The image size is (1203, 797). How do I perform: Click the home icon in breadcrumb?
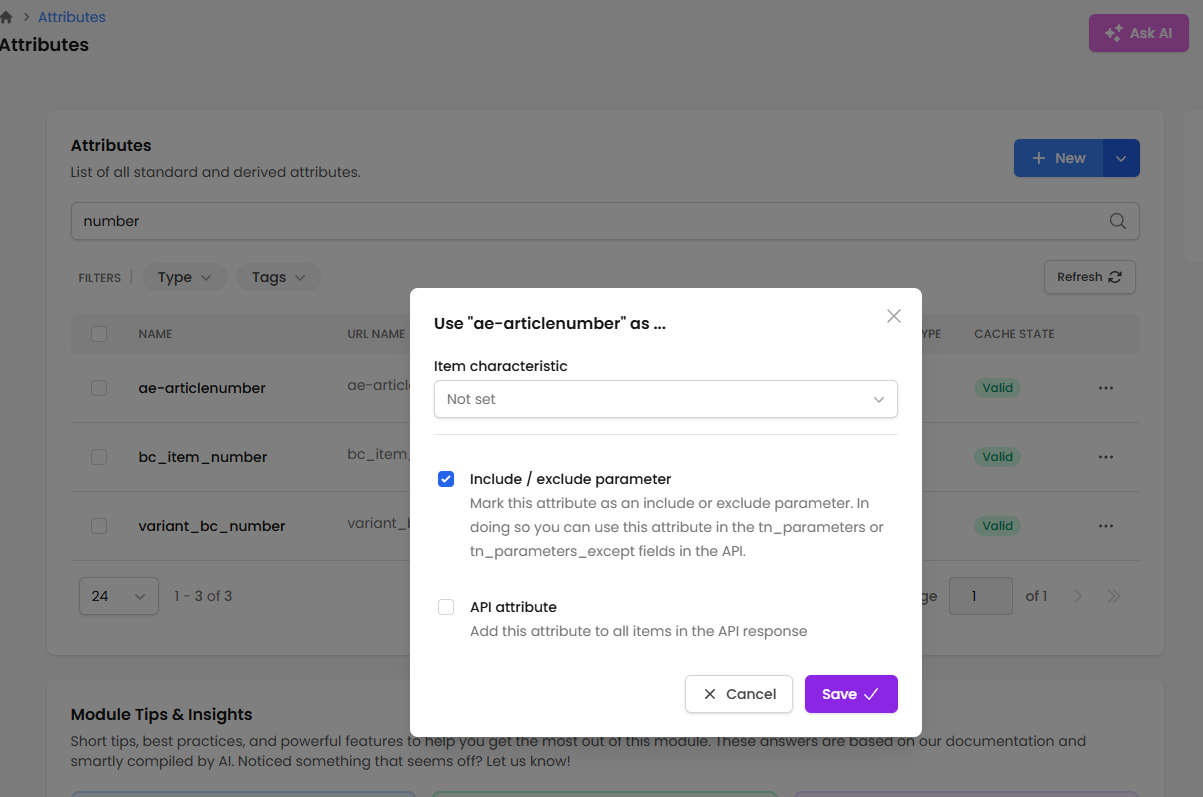tap(7, 17)
